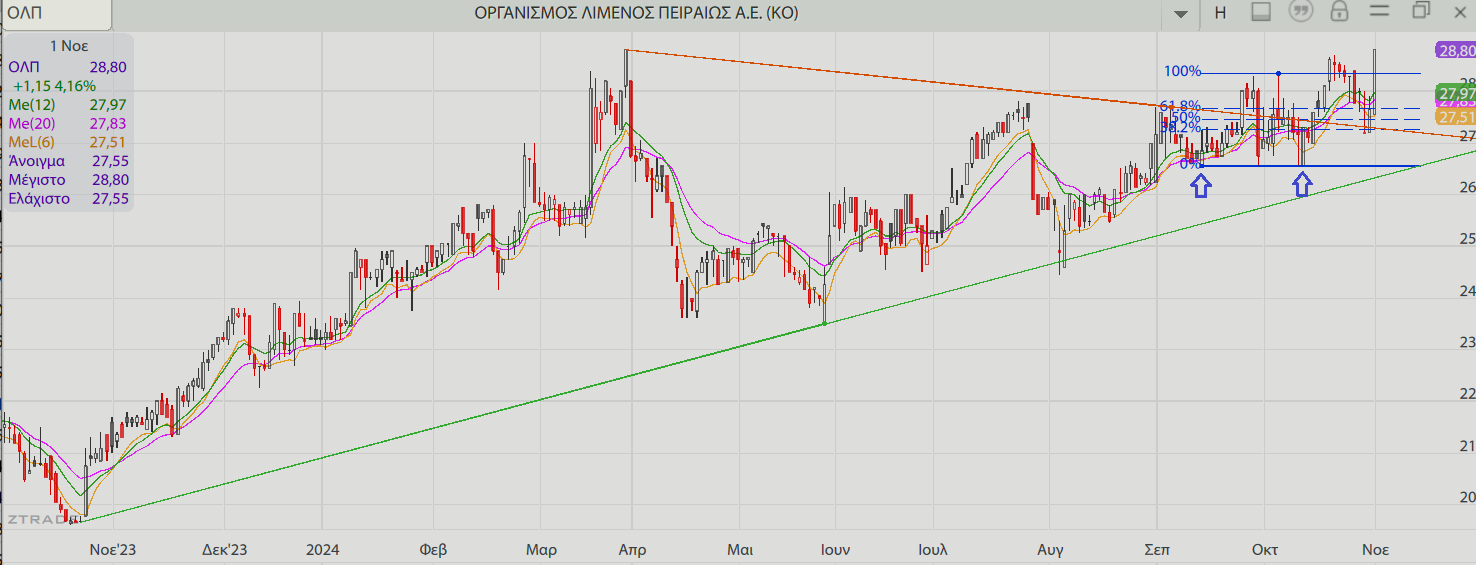Click the Σεπ date axis label
Screen dimensions: 1476x565
coord(1156,549)
